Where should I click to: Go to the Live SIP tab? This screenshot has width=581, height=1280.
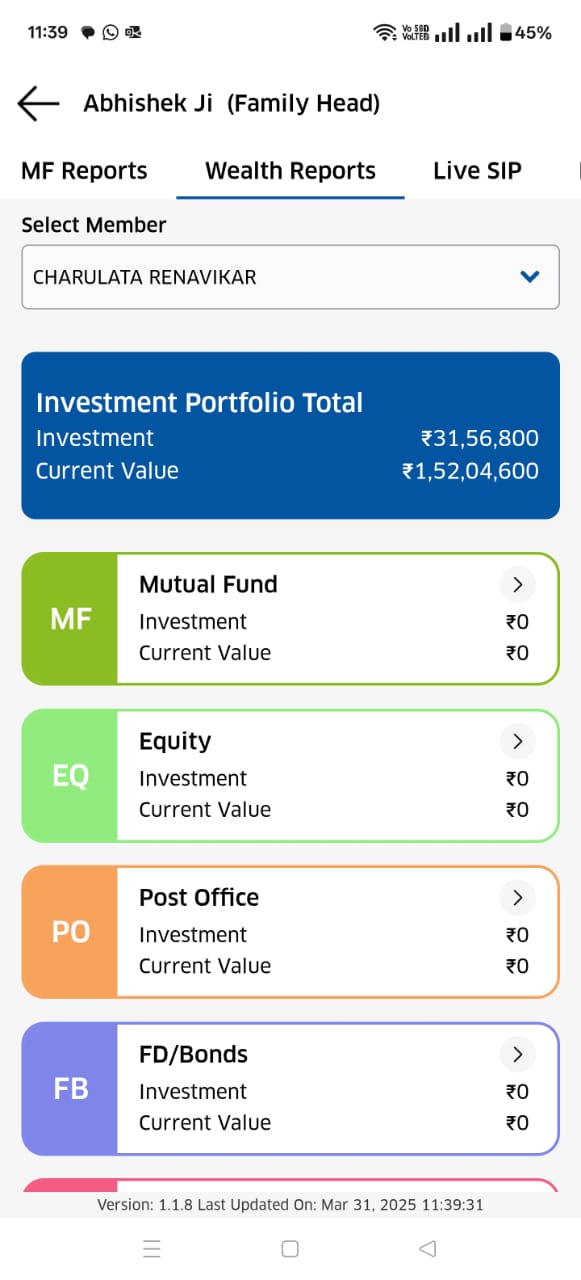coord(477,171)
